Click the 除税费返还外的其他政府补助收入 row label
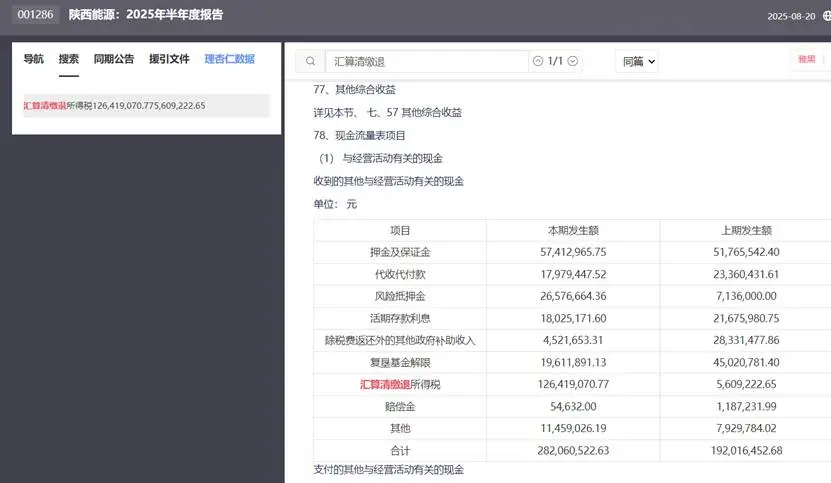Viewport: 831px width, 483px height. coord(400,340)
